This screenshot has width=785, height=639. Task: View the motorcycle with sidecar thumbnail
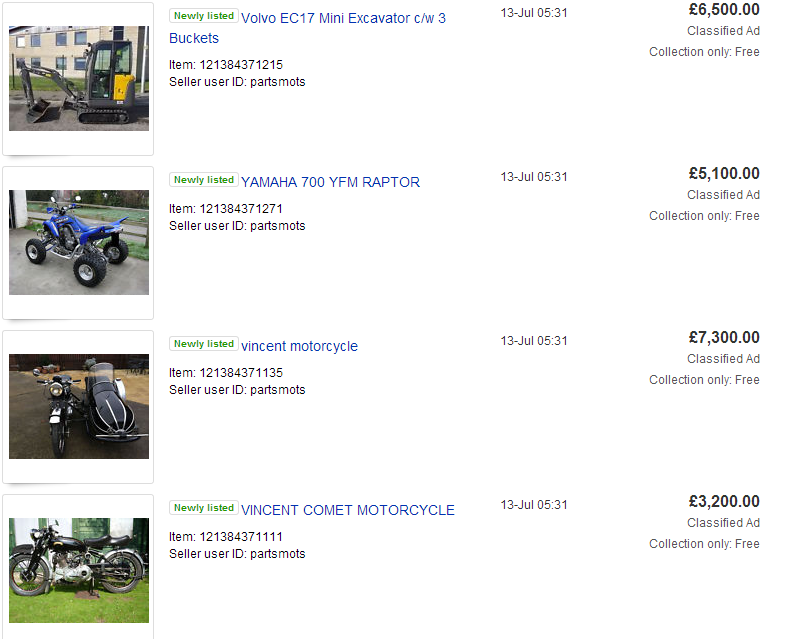click(x=79, y=407)
